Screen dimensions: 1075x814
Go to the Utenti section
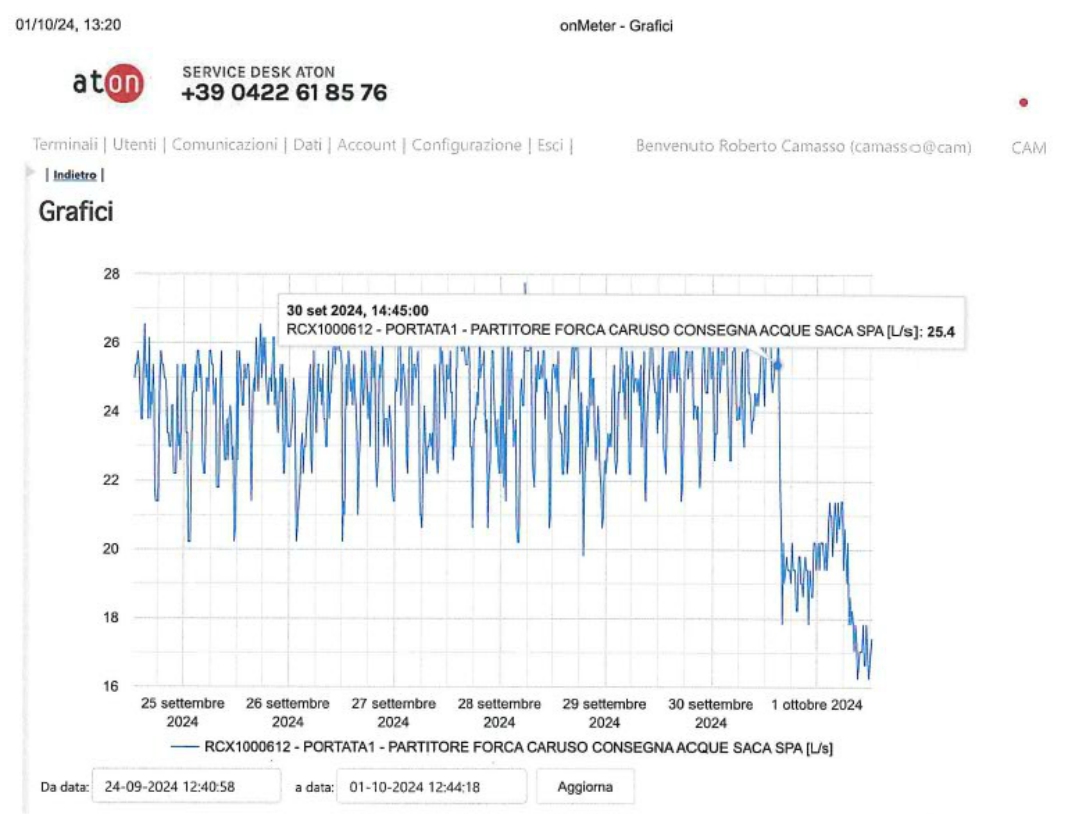[134, 145]
